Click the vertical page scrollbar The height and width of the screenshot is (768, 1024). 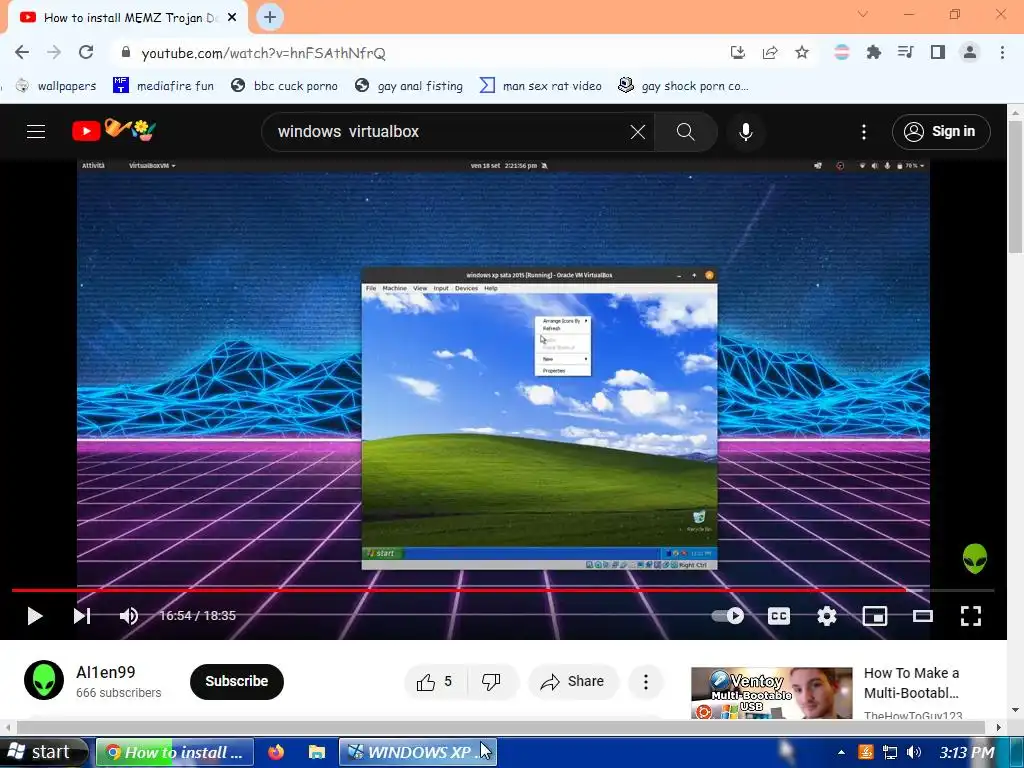(x=1015, y=187)
